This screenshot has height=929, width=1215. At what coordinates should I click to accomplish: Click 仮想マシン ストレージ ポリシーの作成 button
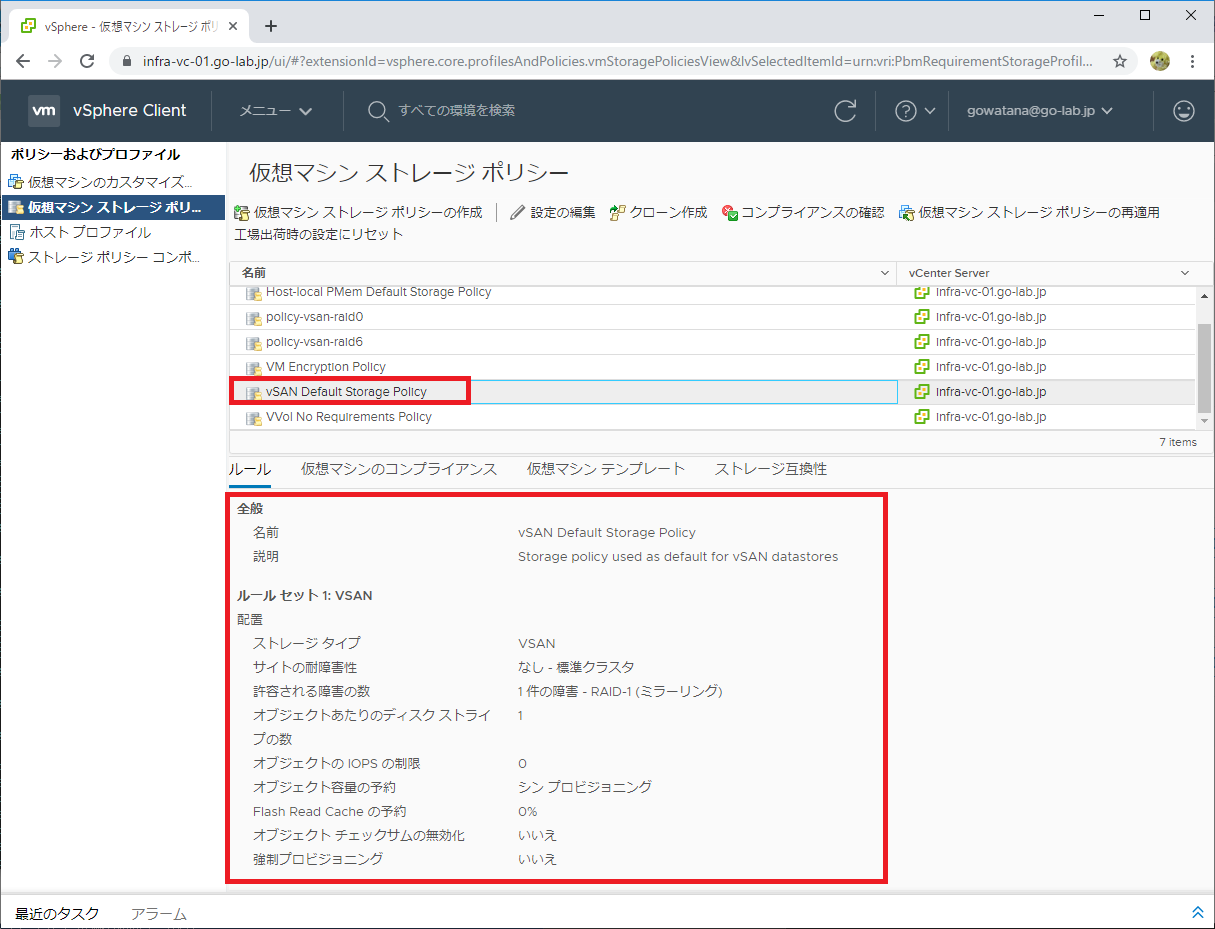[x=358, y=212]
